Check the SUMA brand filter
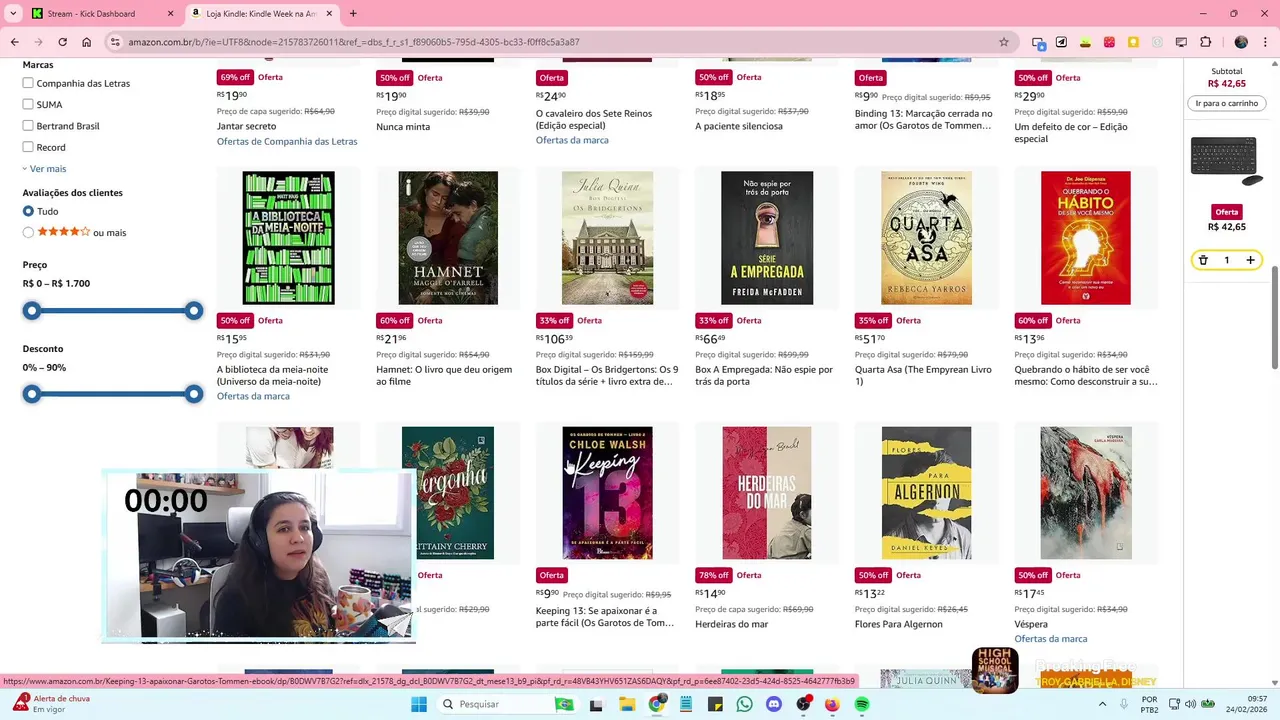Image resolution: width=1280 pixels, height=720 pixels. click(x=28, y=104)
